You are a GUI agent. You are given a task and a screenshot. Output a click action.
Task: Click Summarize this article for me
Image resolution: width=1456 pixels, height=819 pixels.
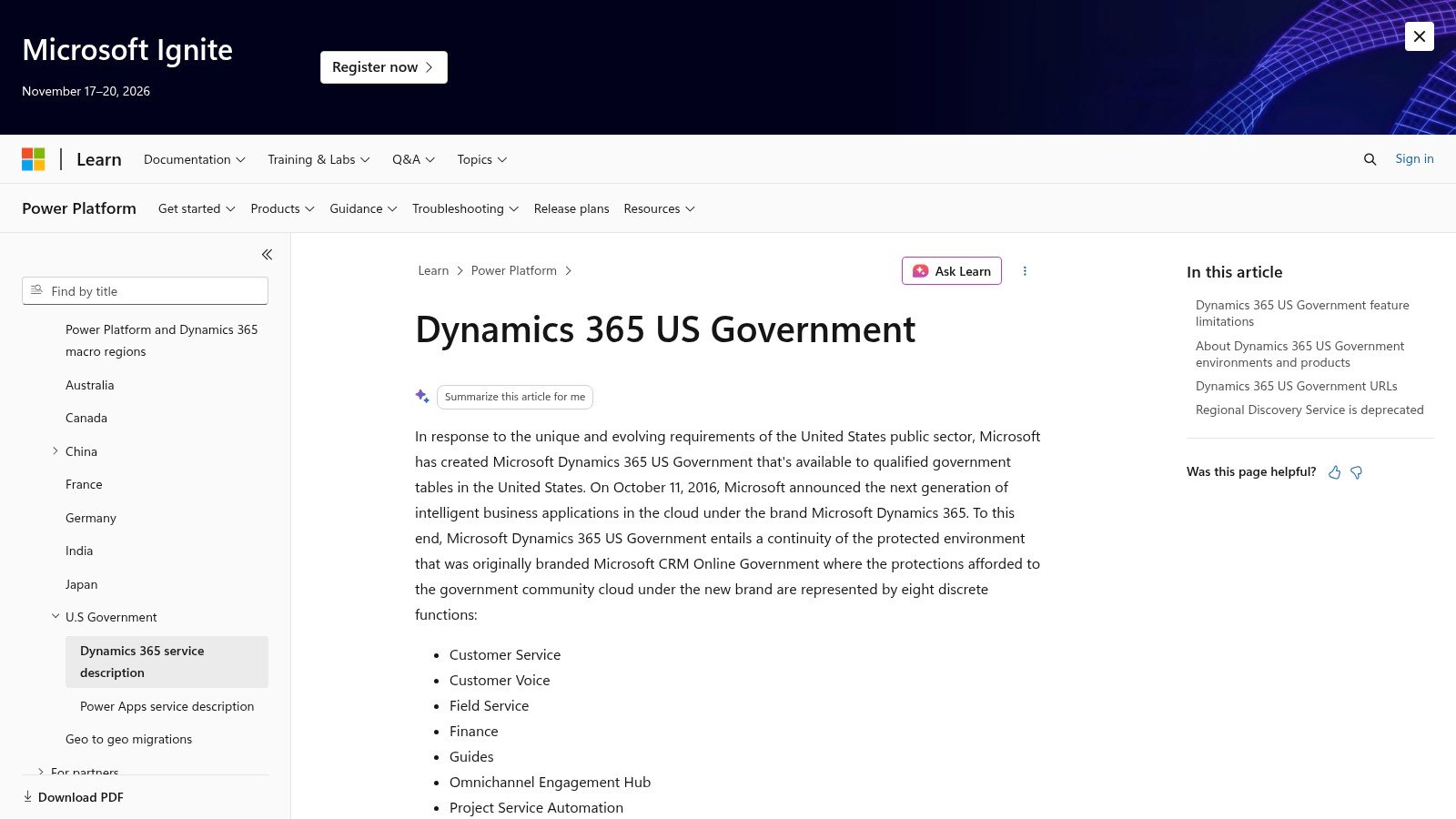pyautogui.click(x=515, y=397)
